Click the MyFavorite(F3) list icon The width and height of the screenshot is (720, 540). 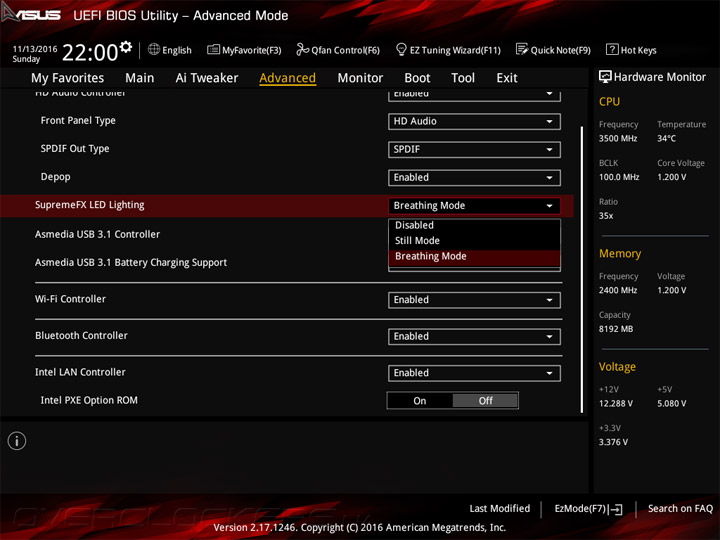click(213, 49)
